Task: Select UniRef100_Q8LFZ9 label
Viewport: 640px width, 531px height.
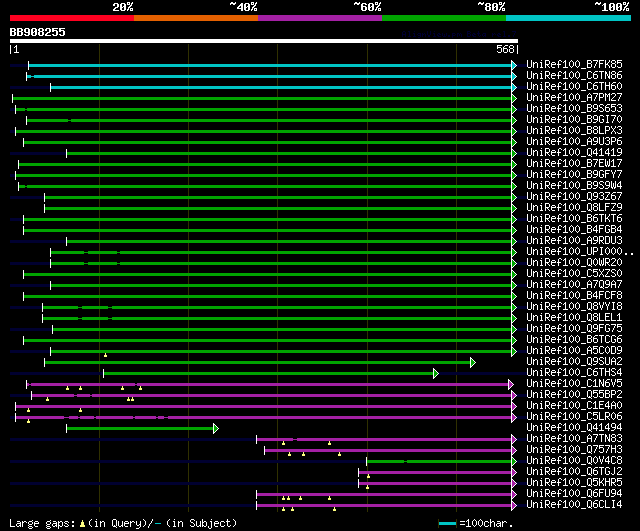Action: tap(574, 208)
